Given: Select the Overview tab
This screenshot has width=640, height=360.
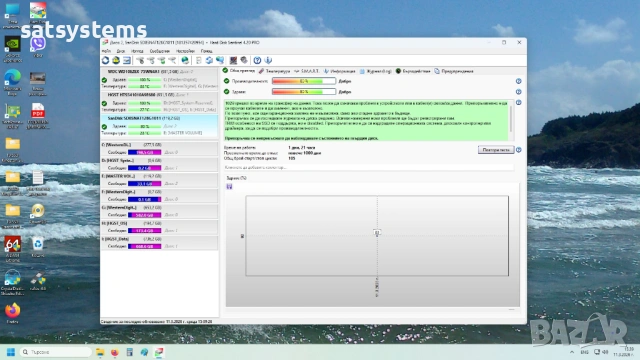Looking at the screenshot, I should tap(239, 71).
